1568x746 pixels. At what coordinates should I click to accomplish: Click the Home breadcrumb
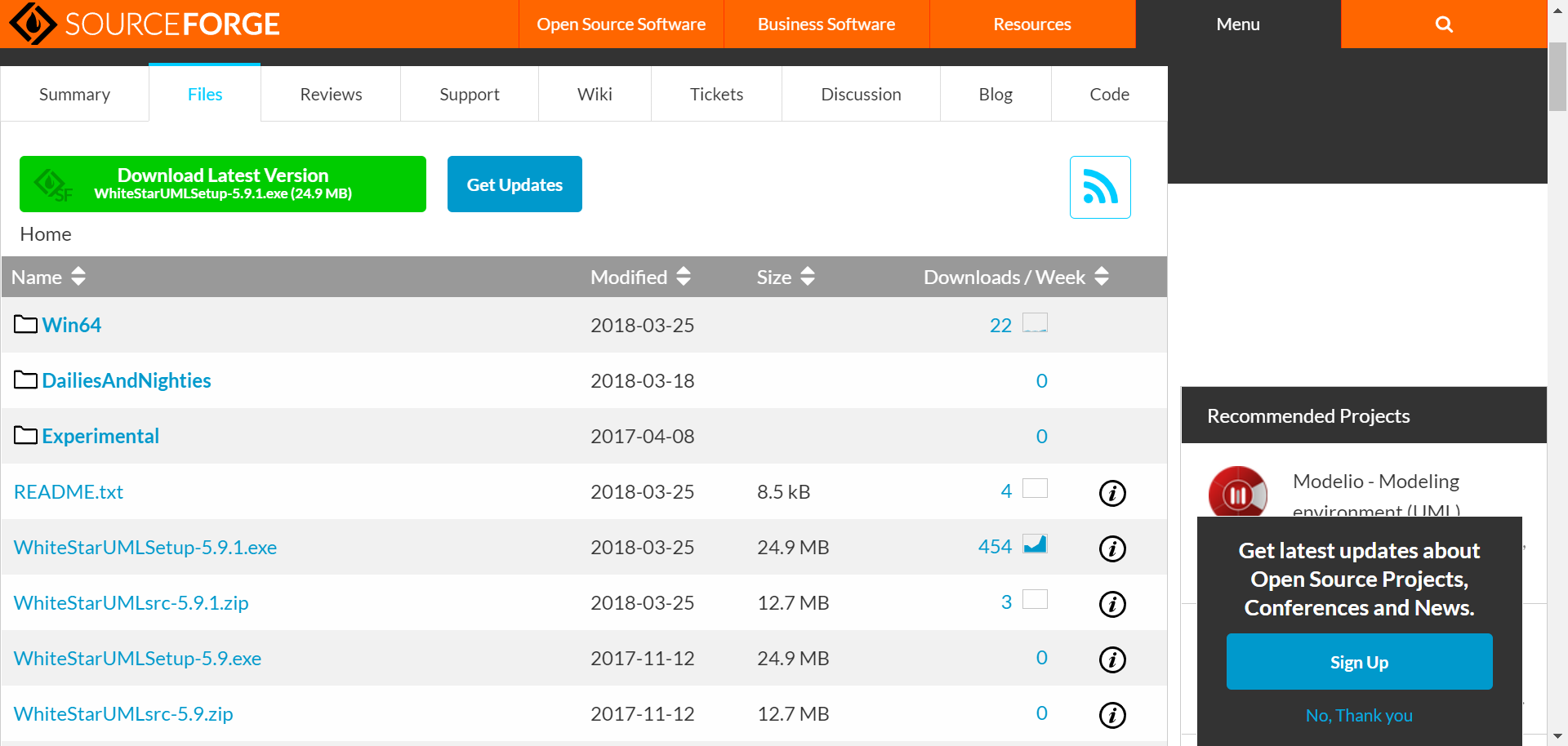pos(46,234)
